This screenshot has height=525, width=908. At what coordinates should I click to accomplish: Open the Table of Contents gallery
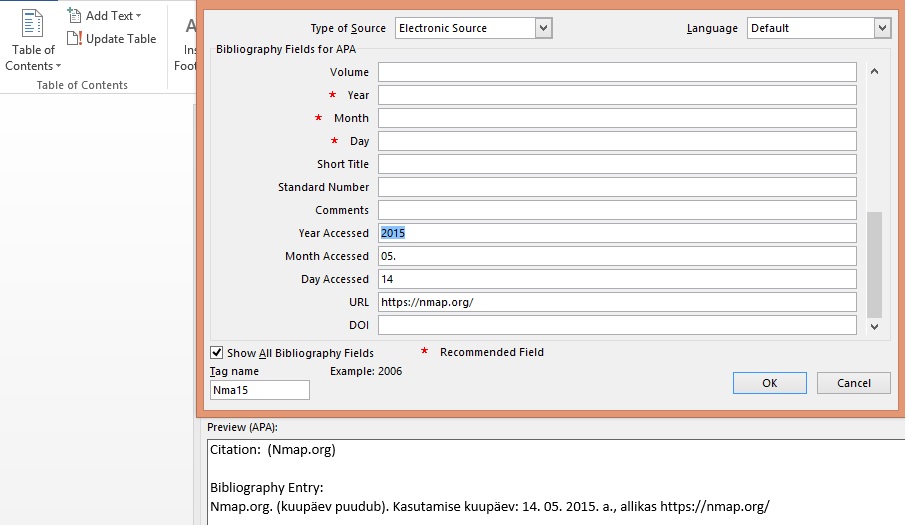32,41
